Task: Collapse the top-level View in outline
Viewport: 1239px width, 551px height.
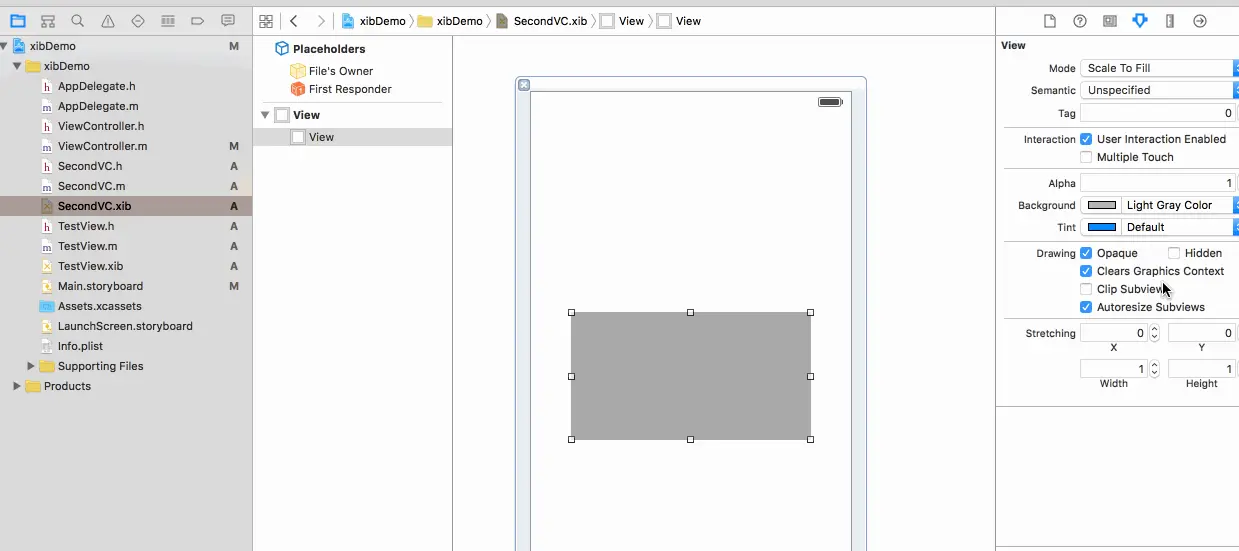Action: (x=265, y=115)
